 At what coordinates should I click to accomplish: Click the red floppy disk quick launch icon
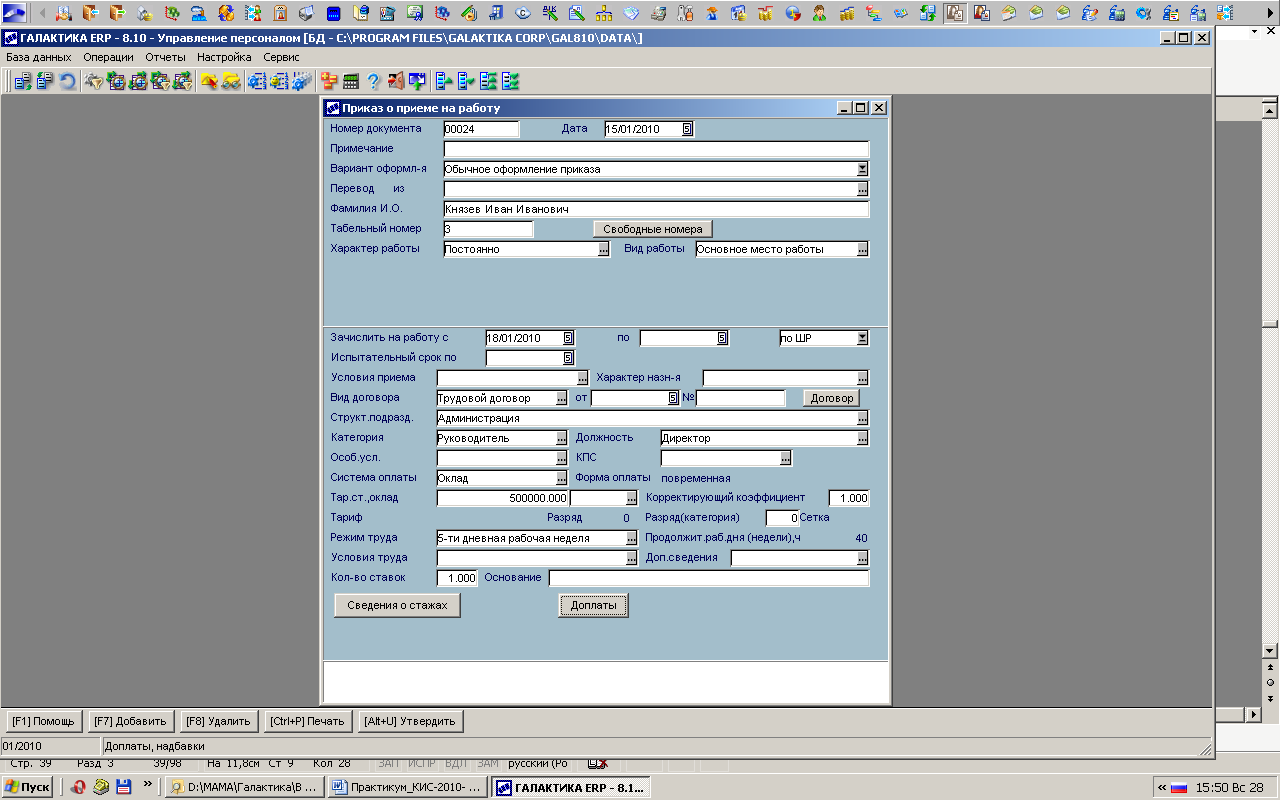[x=124, y=787]
